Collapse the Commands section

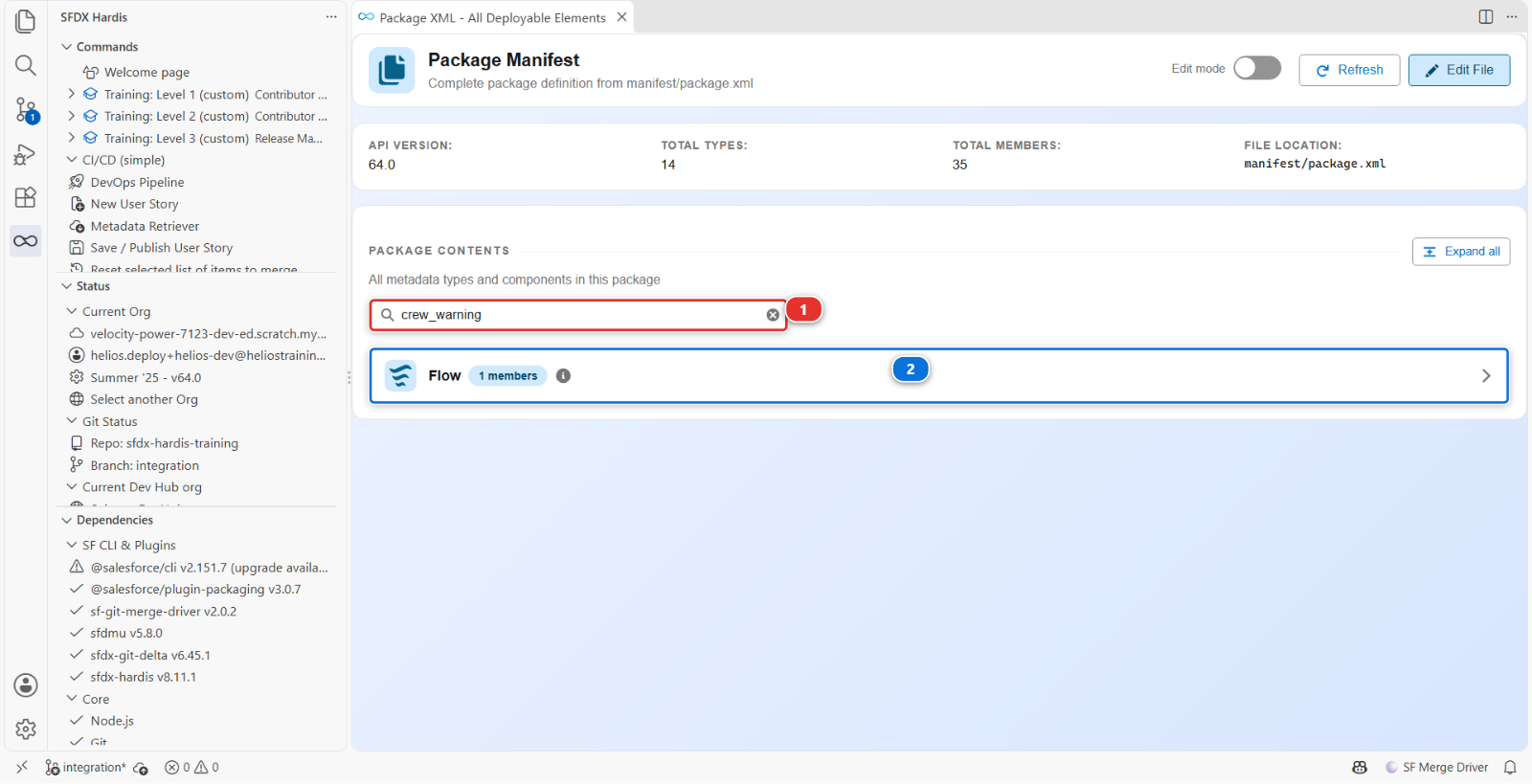pos(67,47)
